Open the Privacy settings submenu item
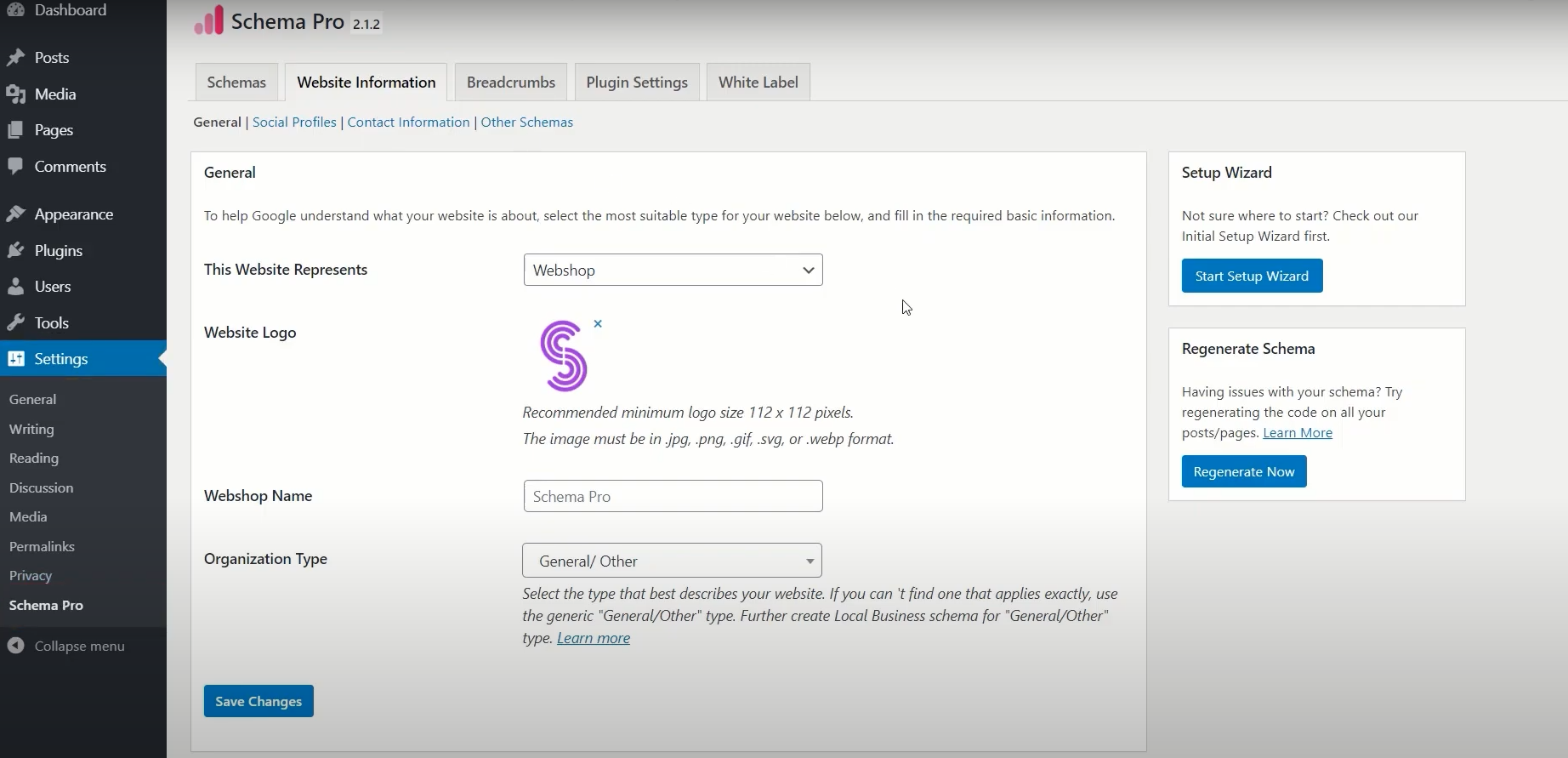Image resolution: width=1568 pixels, height=758 pixels. pyautogui.click(x=31, y=575)
